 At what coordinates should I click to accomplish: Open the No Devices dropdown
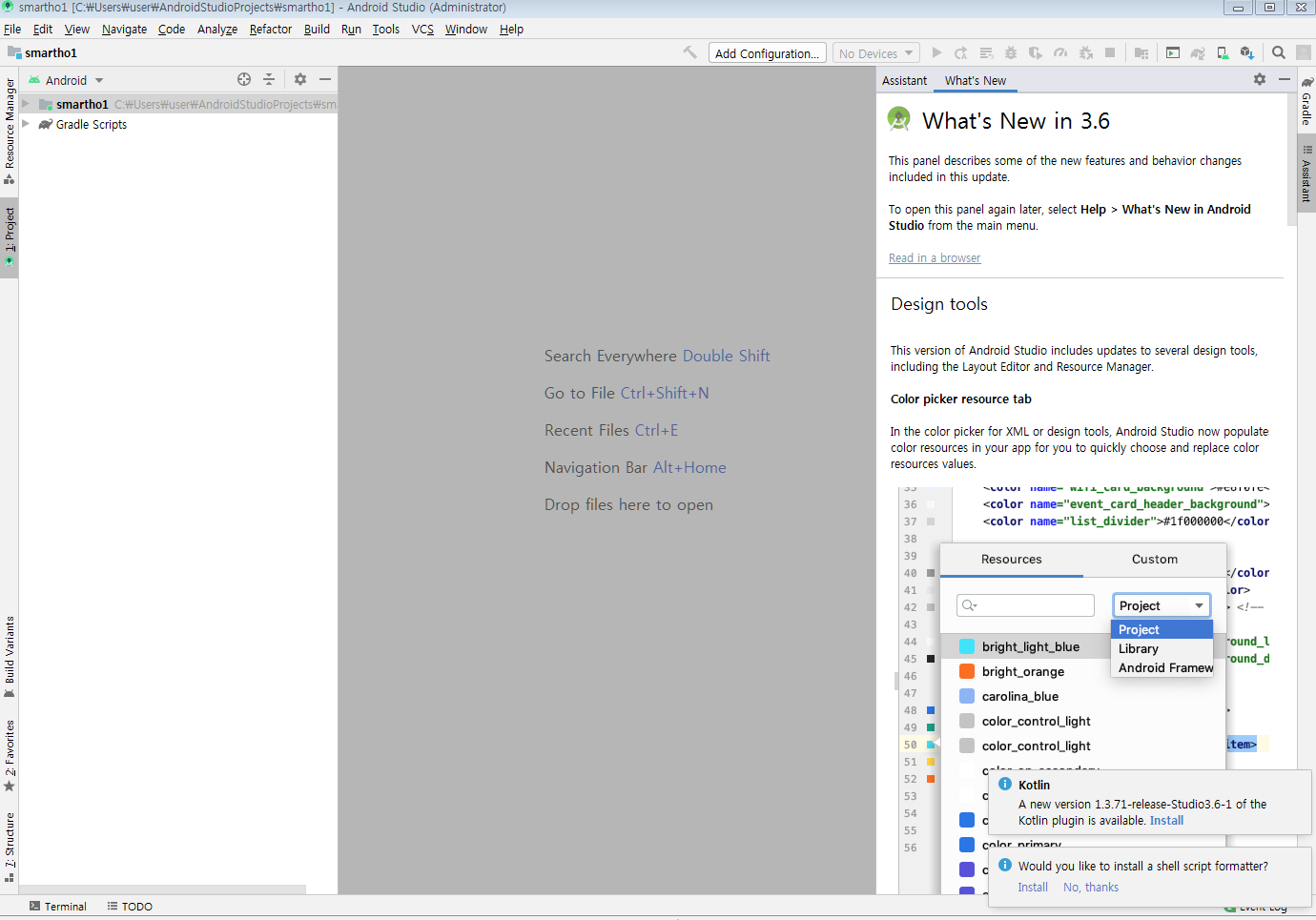[876, 53]
